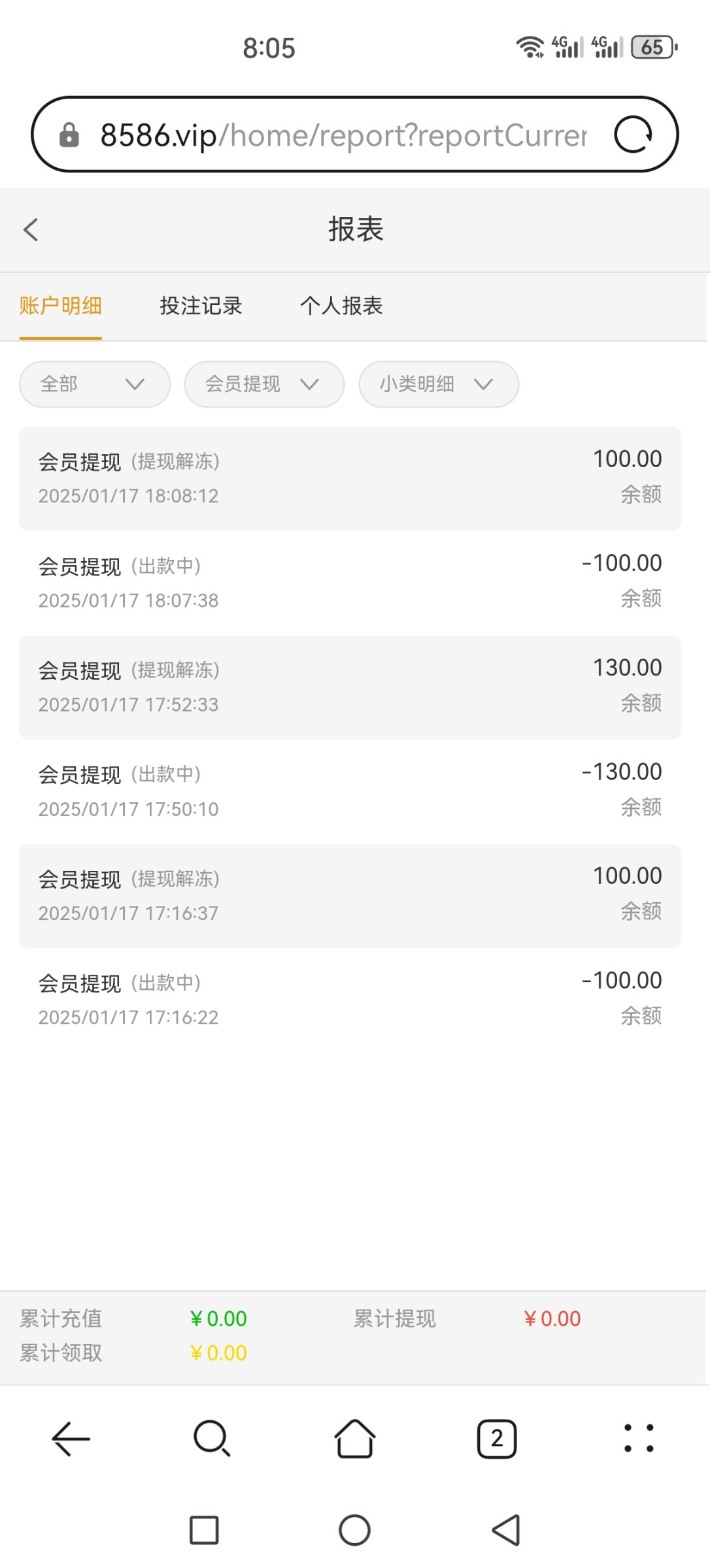This screenshot has height=1568, width=710.
Task: Switch to the 个人报表 tab
Action: (341, 306)
